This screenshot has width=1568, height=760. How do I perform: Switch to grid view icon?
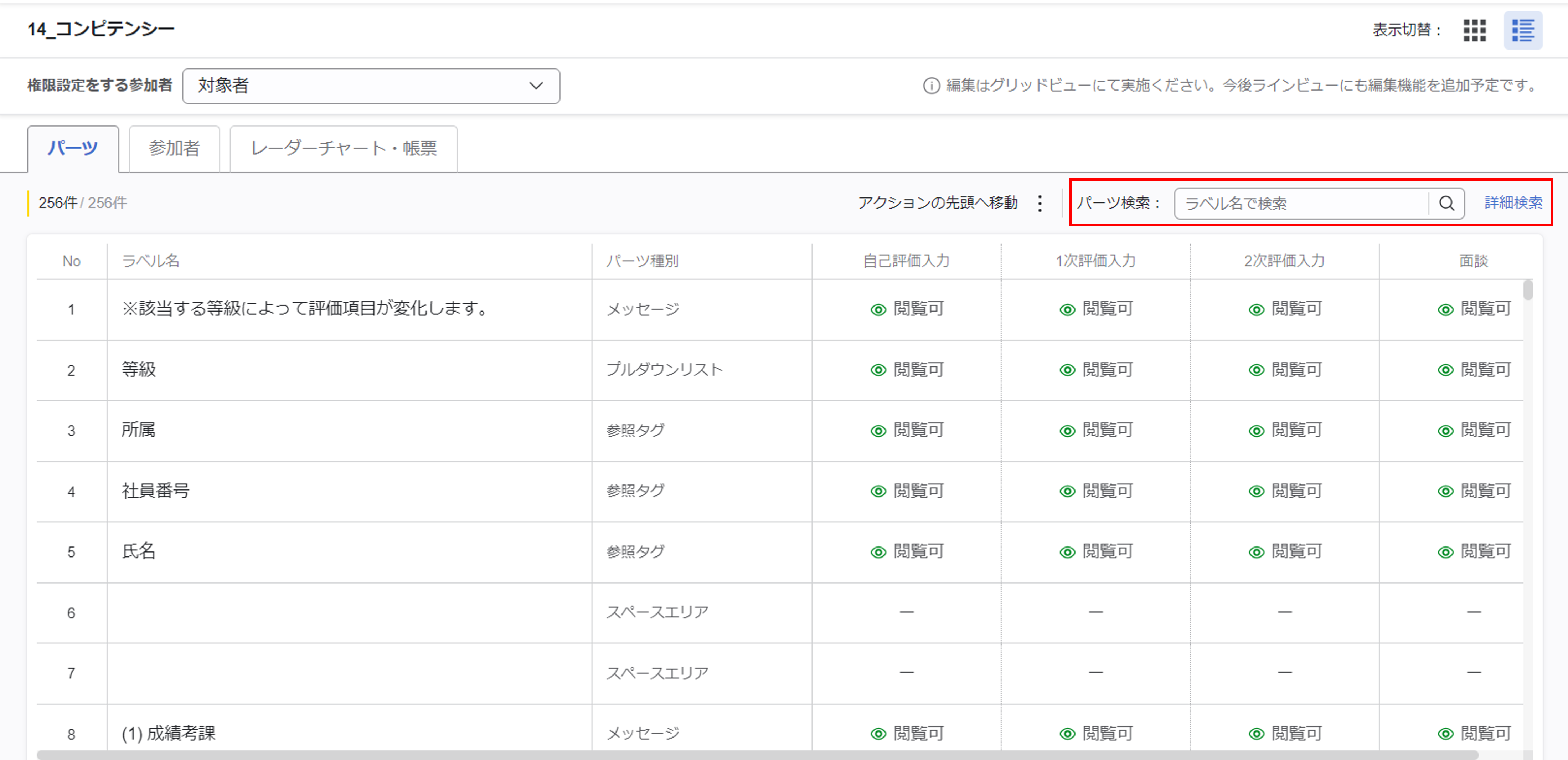click(x=1474, y=30)
